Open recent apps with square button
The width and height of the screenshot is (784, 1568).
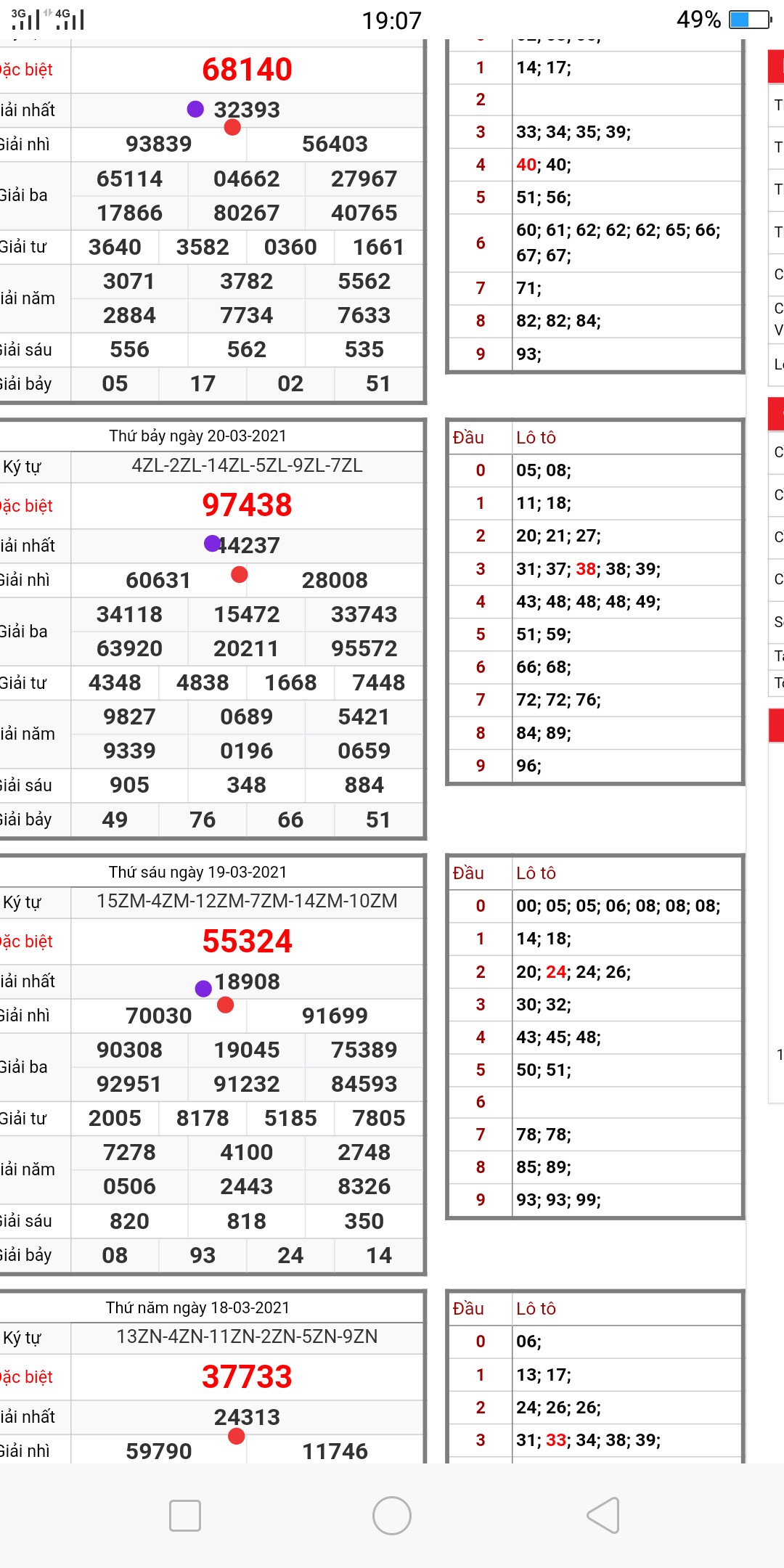[x=184, y=1516]
